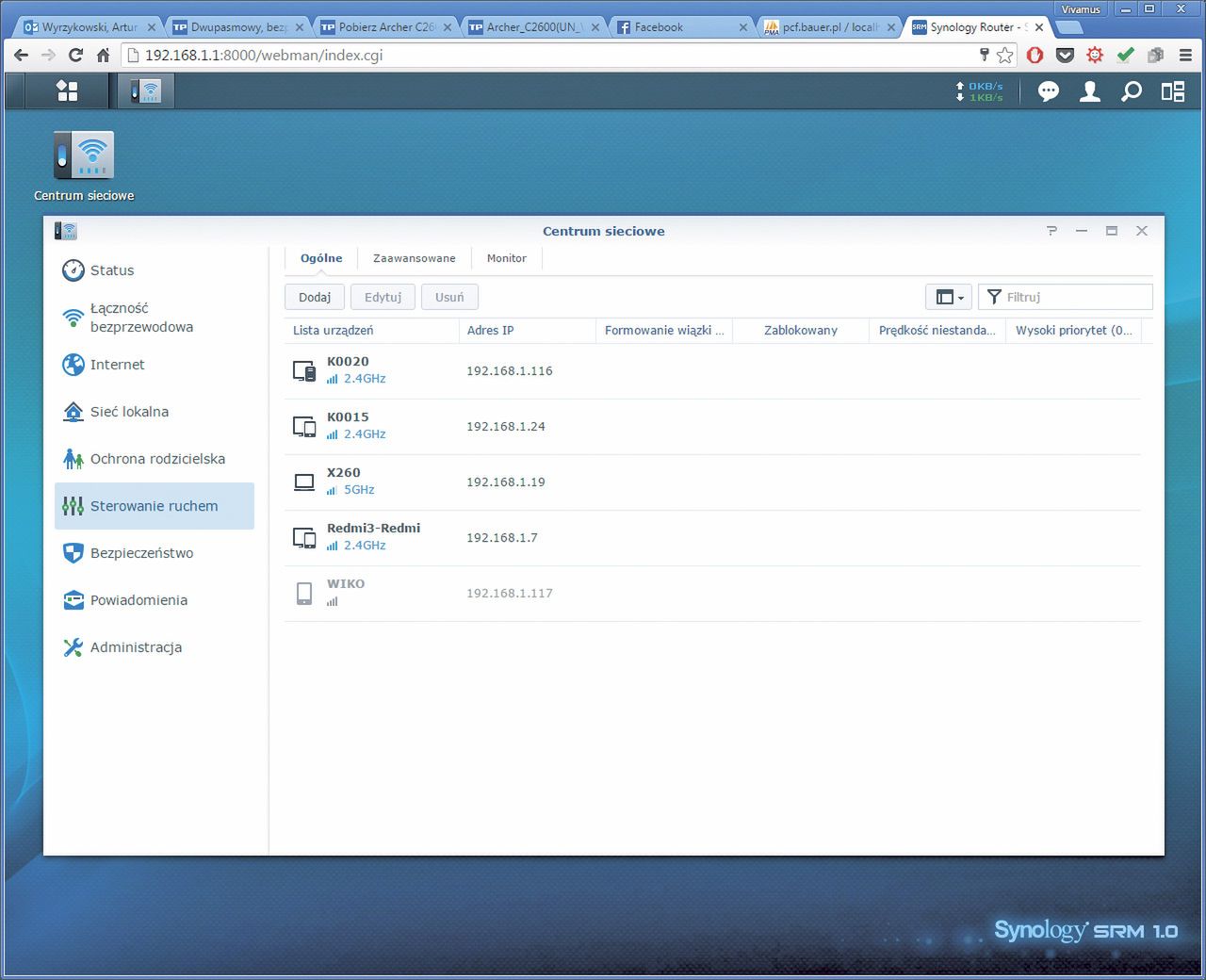
Task: Click the Status clock icon in sidebar
Action: (x=73, y=270)
